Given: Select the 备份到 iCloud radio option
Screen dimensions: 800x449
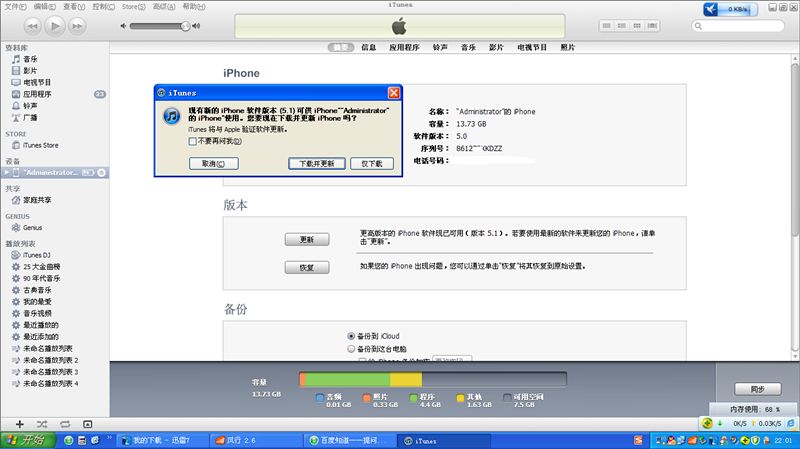Looking at the screenshot, I should 351,336.
